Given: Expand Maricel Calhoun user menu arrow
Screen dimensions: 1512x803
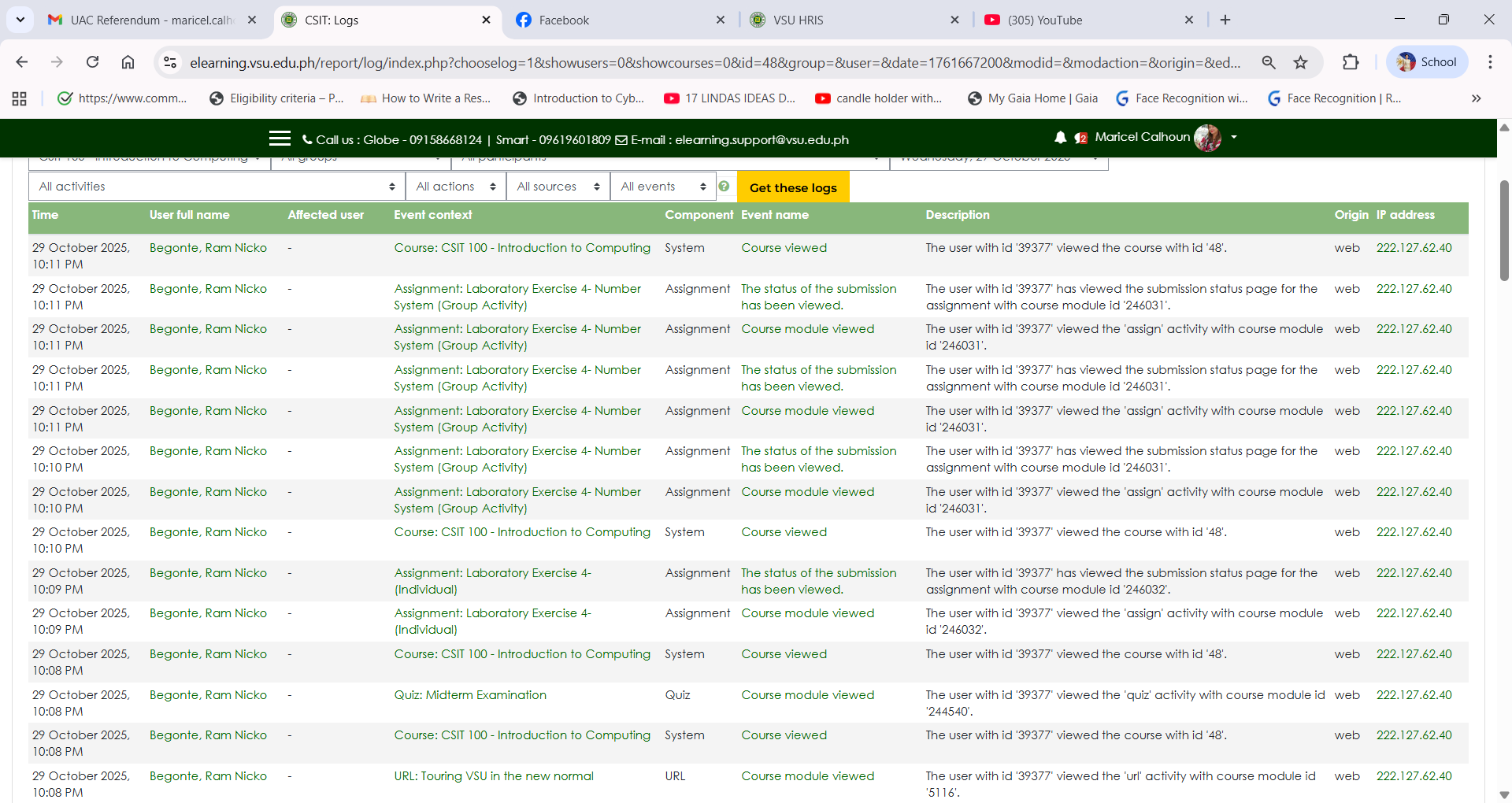Looking at the screenshot, I should coord(1234,137).
